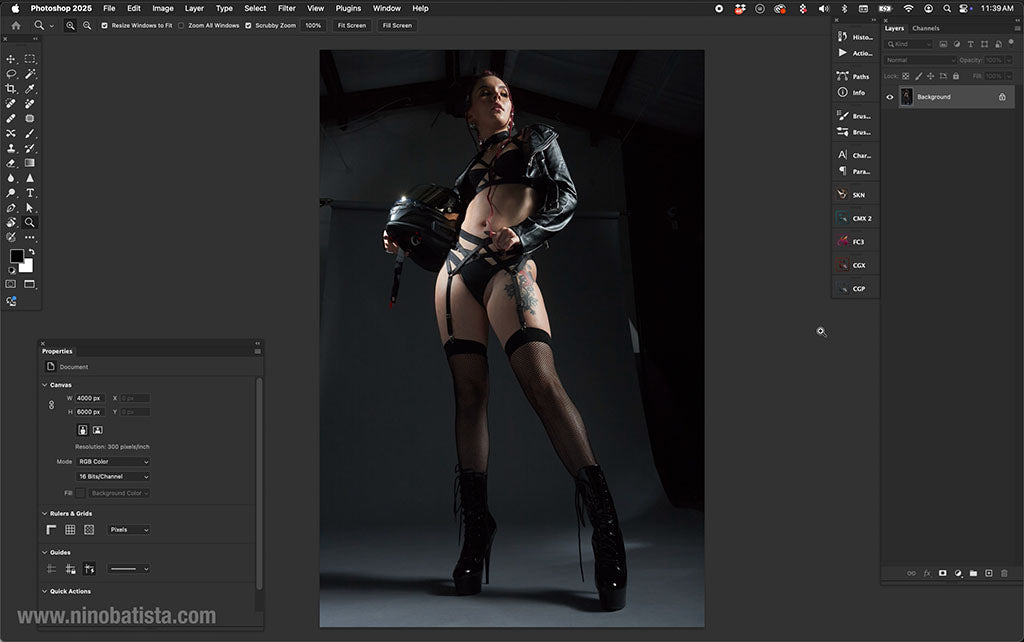The image size is (1024, 642).
Task: Open the bit depth dropdown showing 16 Bits/Channel
Action: point(113,476)
